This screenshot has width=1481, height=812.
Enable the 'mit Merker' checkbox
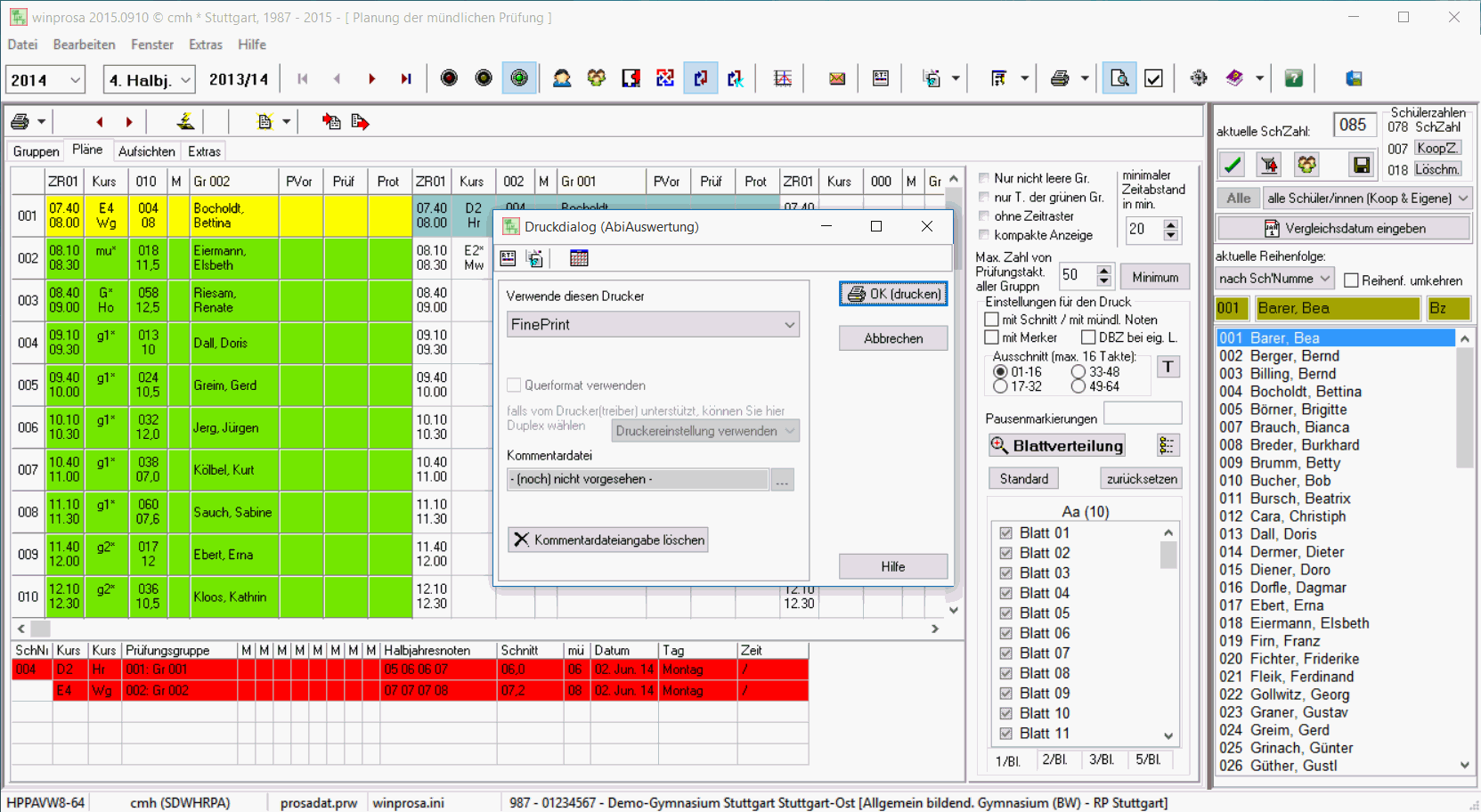992,337
